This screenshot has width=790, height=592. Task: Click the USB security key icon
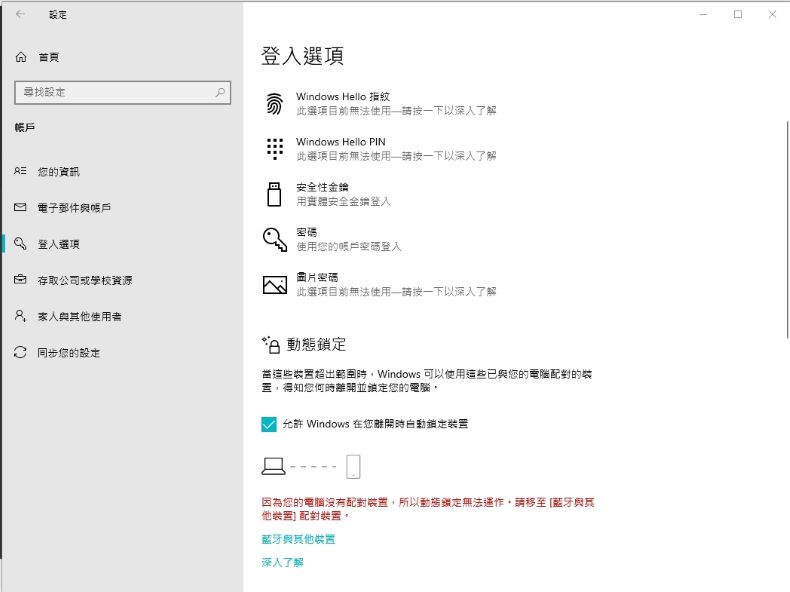click(x=275, y=194)
